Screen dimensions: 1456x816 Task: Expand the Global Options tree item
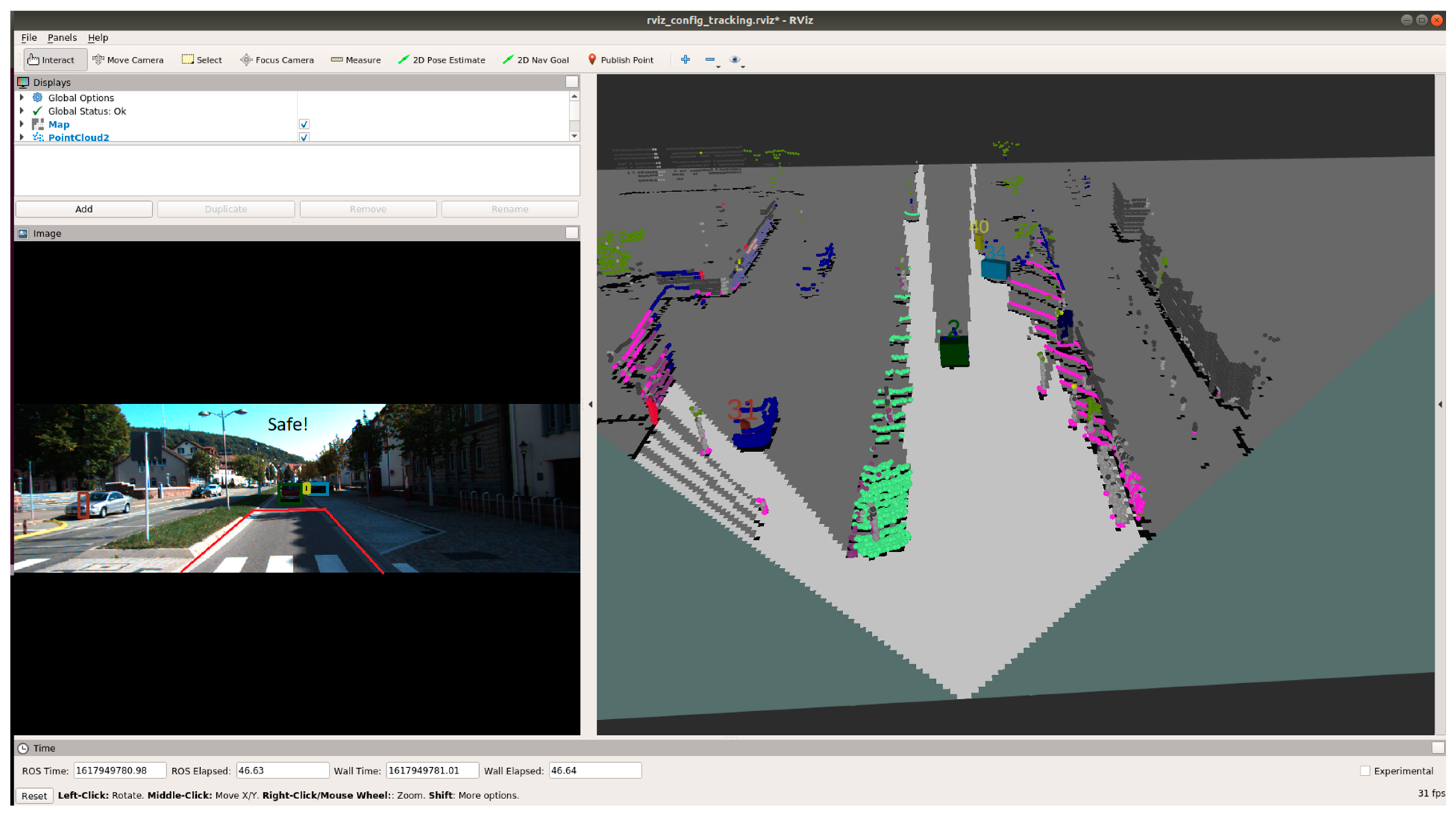[x=22, y=98]
